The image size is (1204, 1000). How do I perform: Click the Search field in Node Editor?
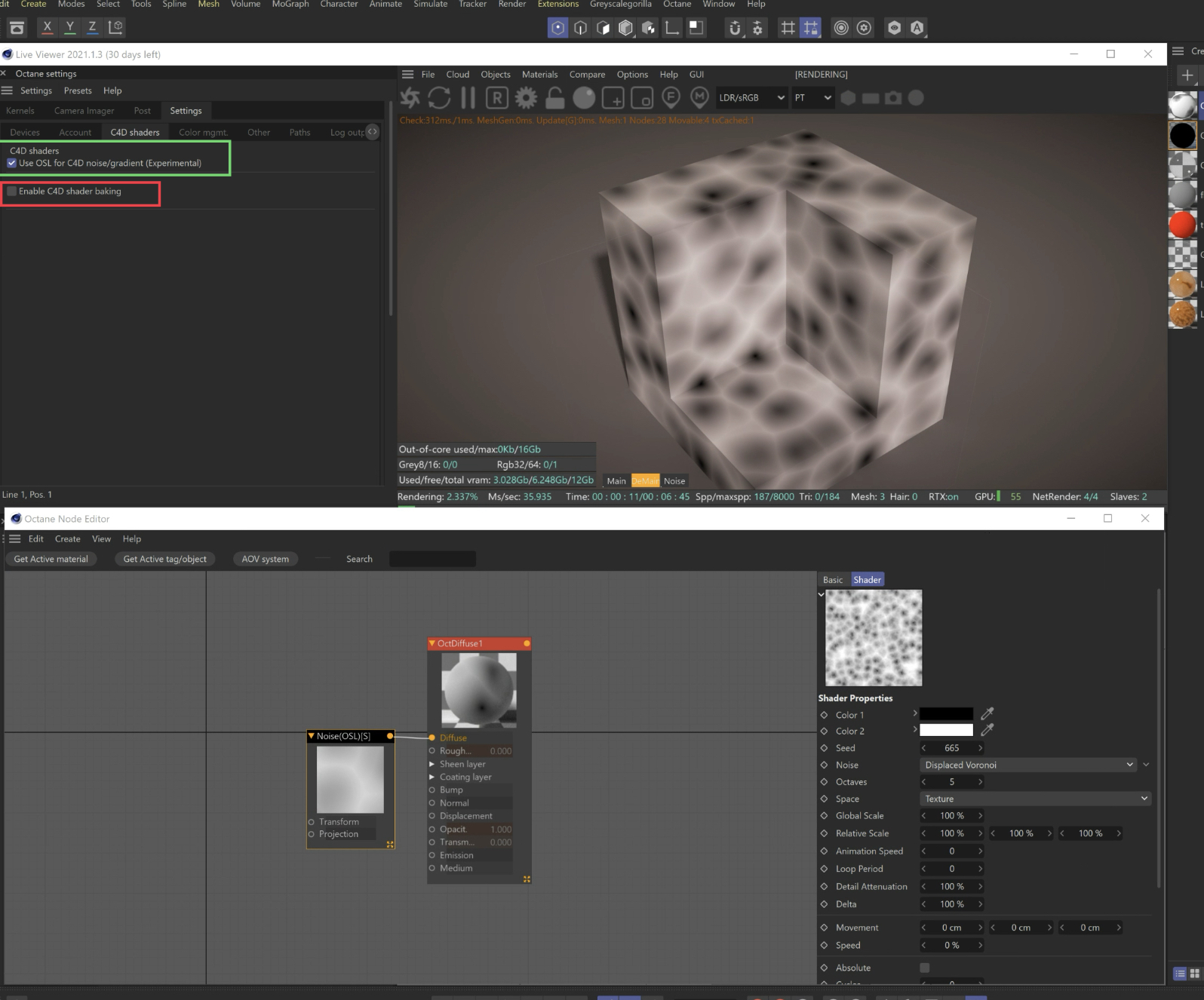[x=432, y=559]
